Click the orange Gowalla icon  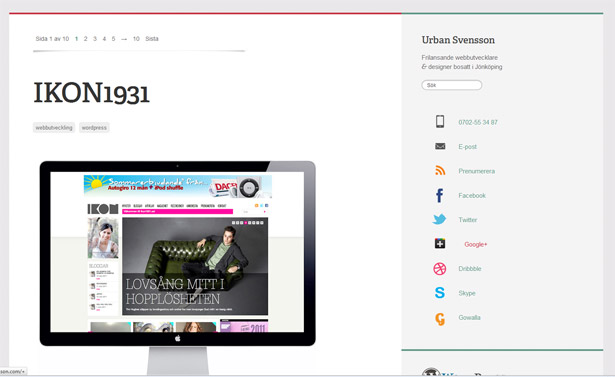point(440,319)
